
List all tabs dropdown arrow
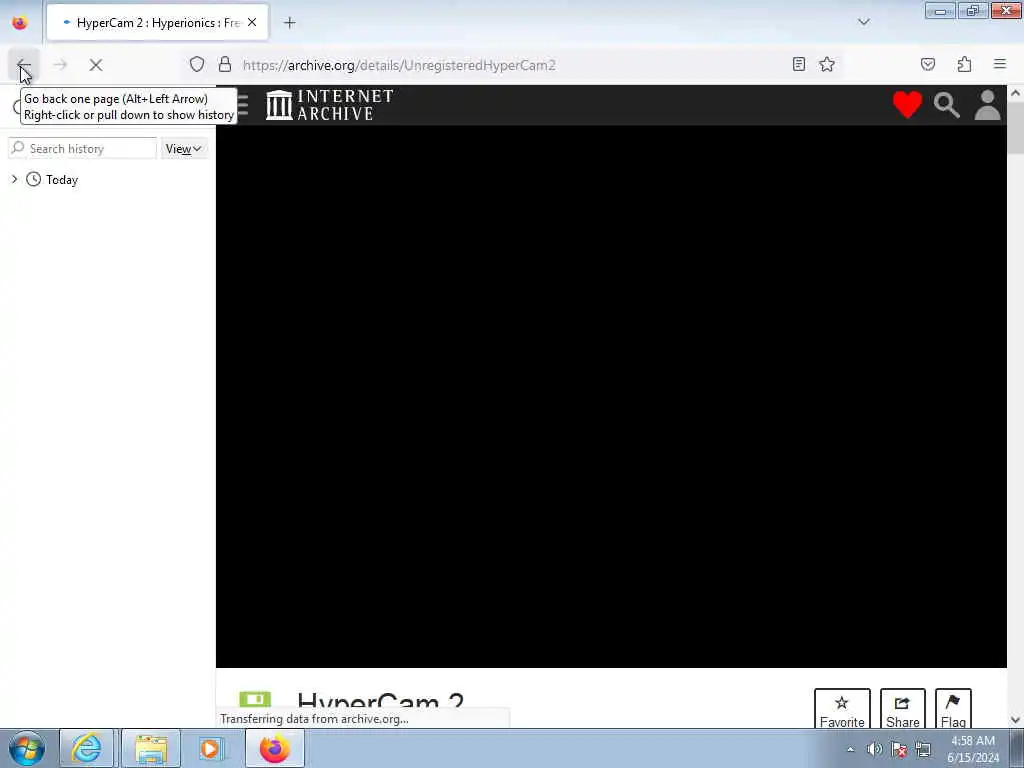click(x=863, y=22)
